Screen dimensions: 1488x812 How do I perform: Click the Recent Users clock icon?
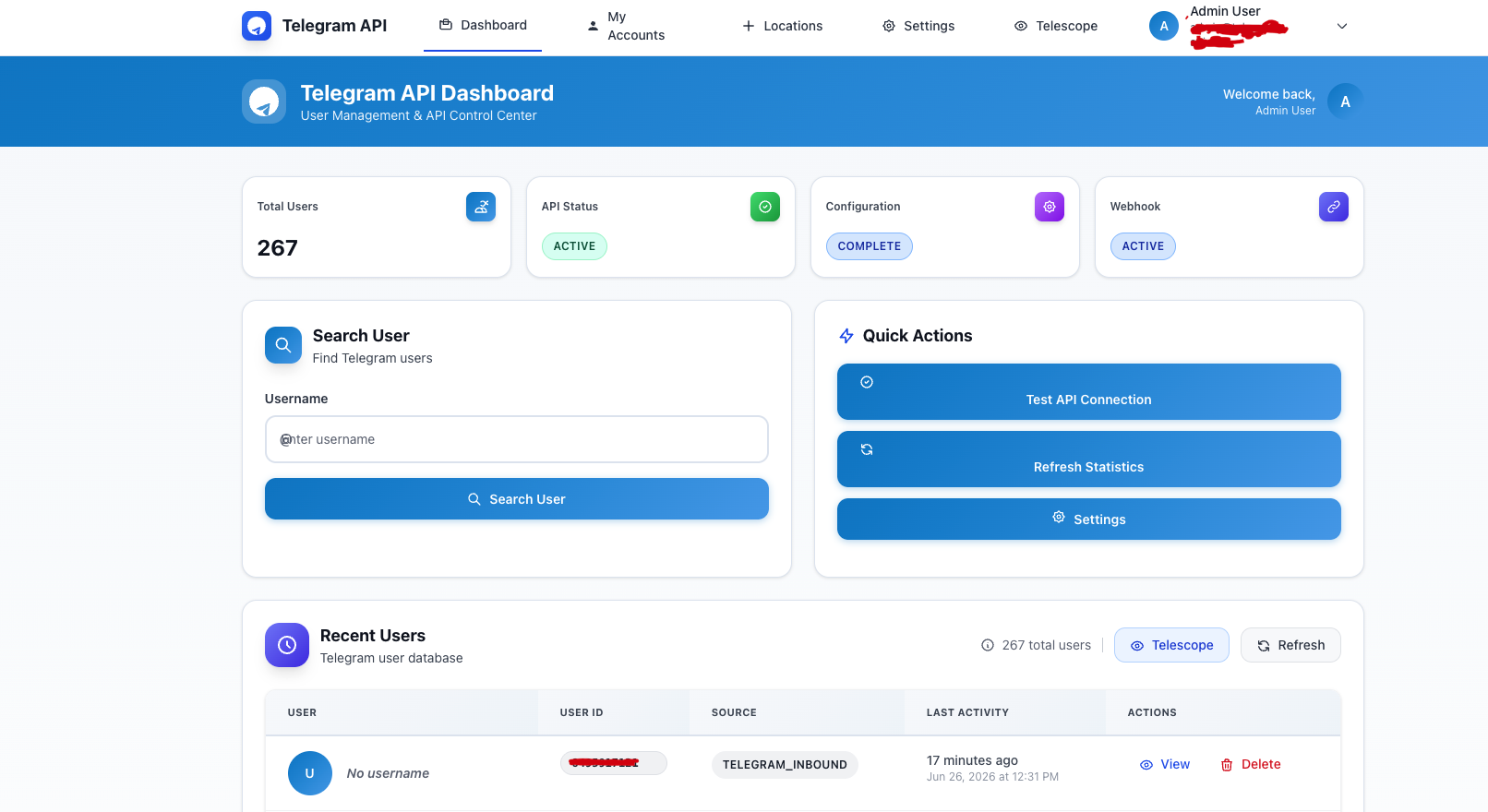(x=287, y=645)
